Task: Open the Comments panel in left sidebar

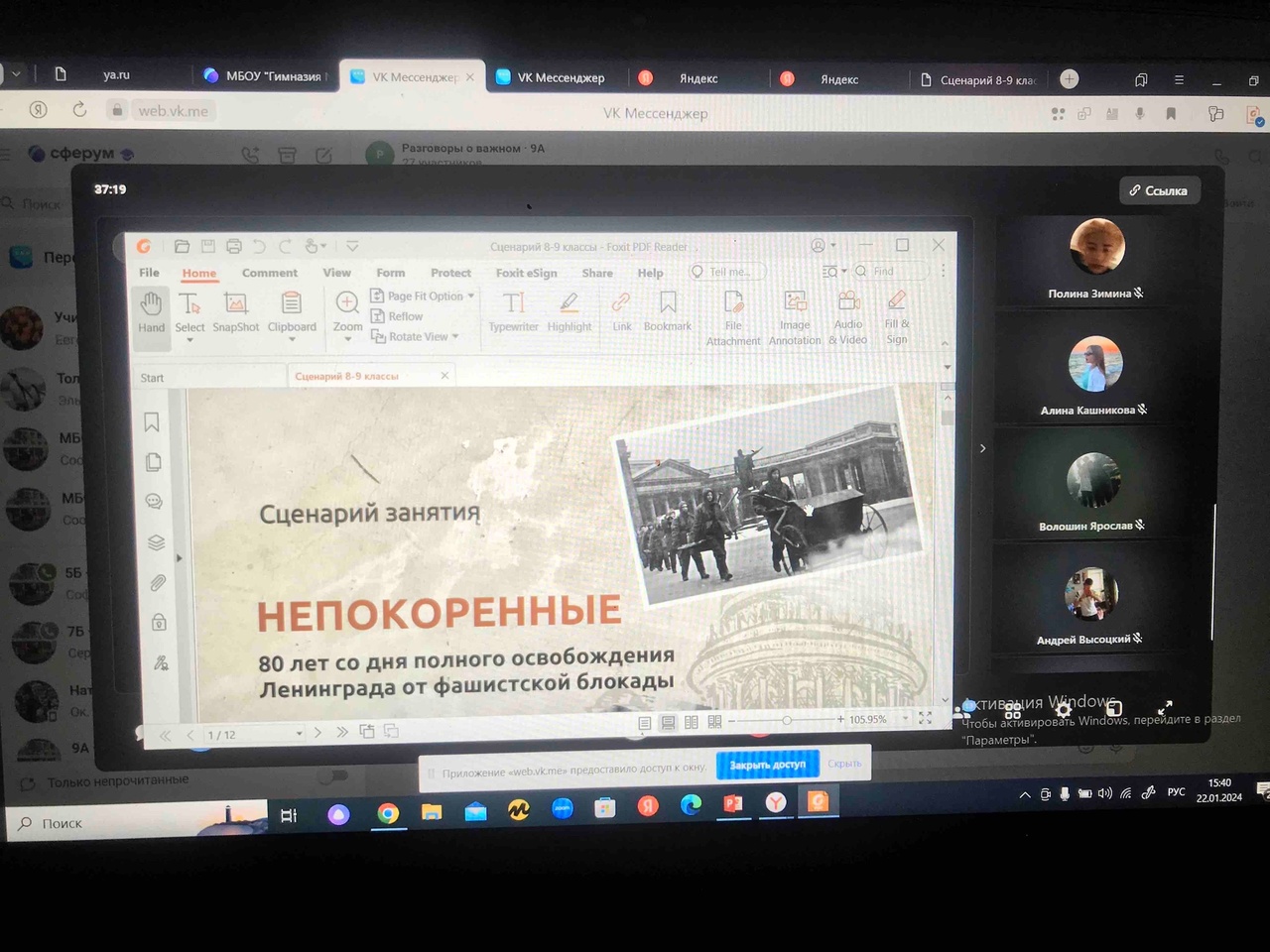Action: (154, 502)
